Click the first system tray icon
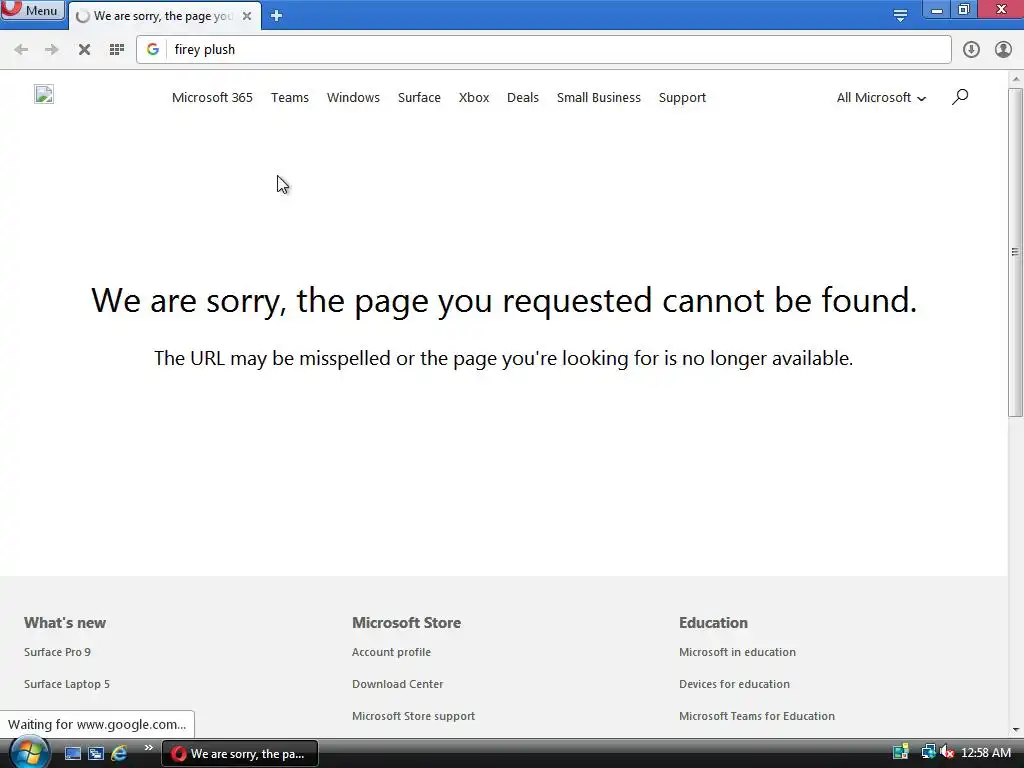This screenshot has width=1024, height=768. pos(901,752)
